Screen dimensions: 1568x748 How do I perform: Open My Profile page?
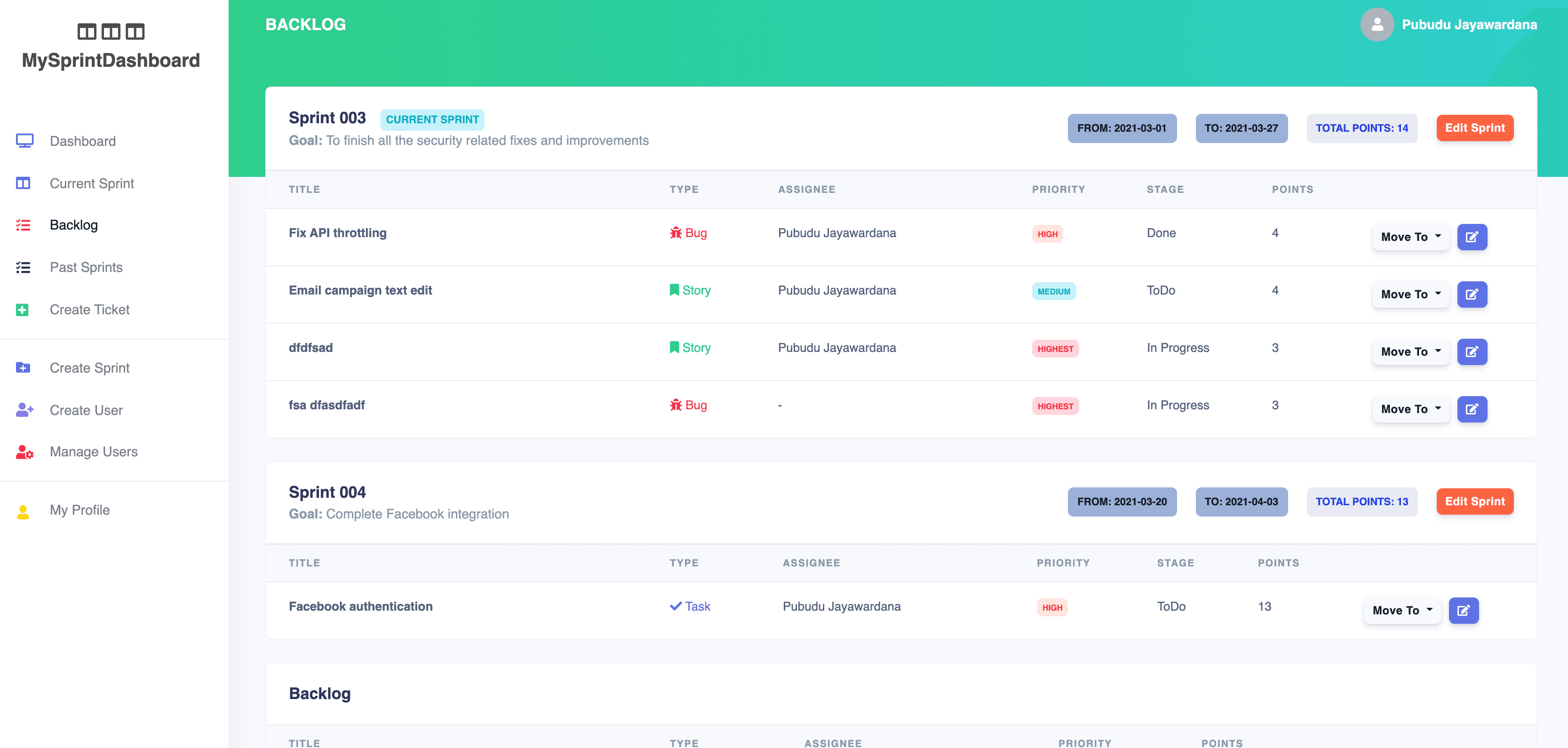pyautogui.click(x=80, y=510)
